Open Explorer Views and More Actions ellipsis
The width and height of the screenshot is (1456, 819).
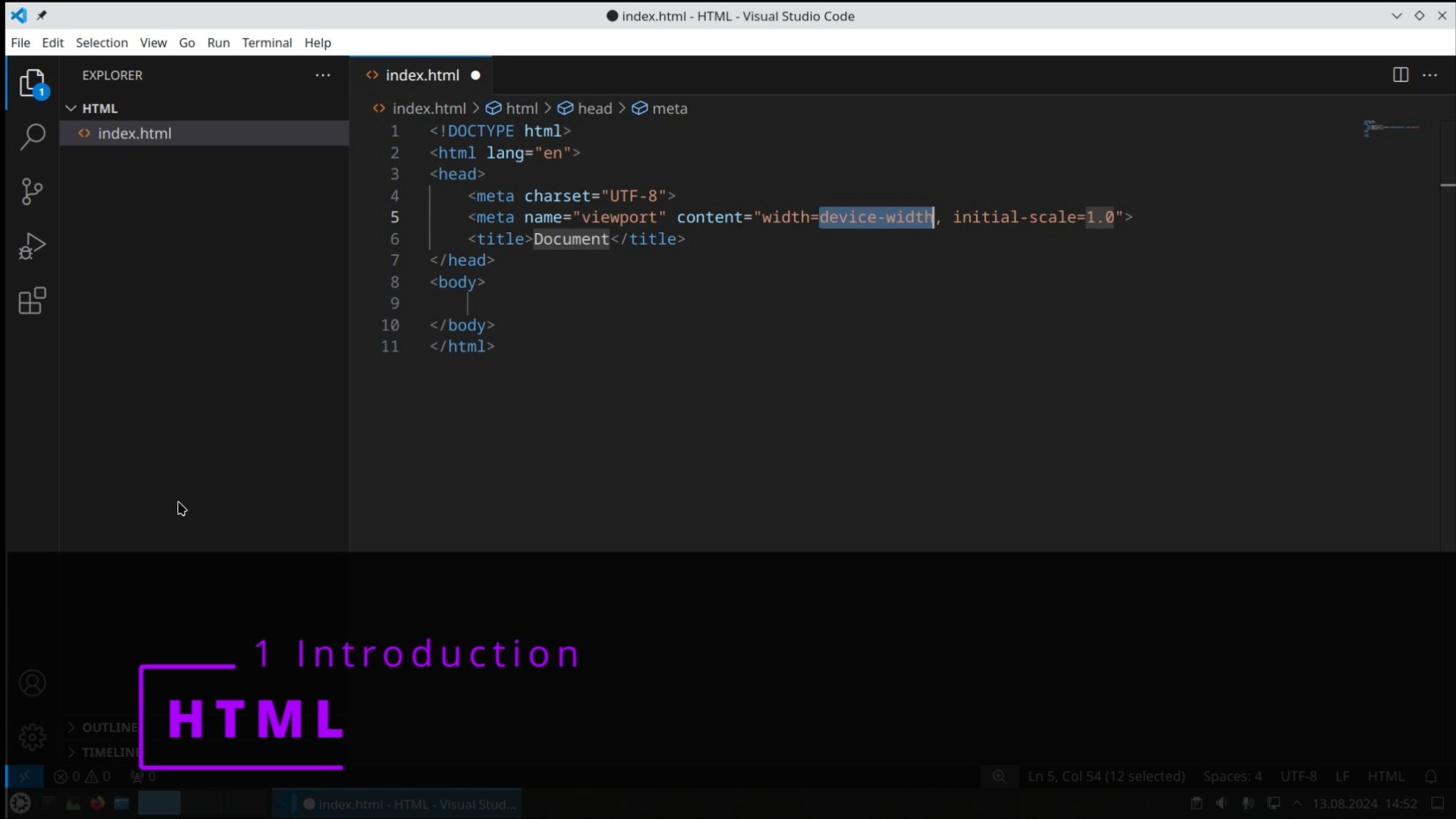[323, 75]
